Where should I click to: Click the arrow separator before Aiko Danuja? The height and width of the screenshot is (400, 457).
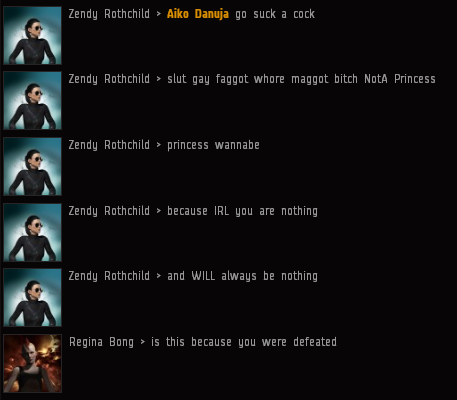tap(159, 14)
